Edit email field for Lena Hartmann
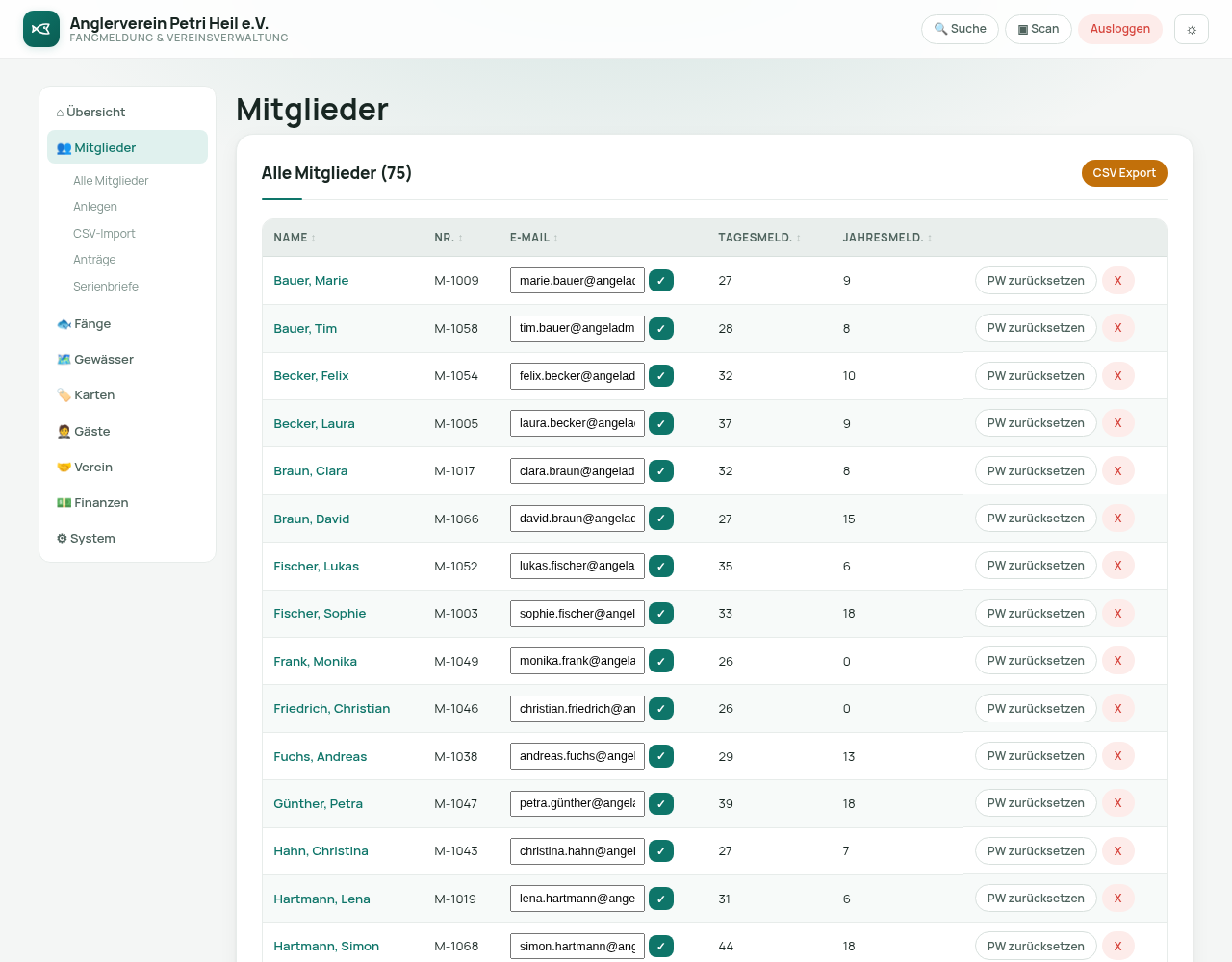The image size is (1232, 962). [x=577, y=899]
